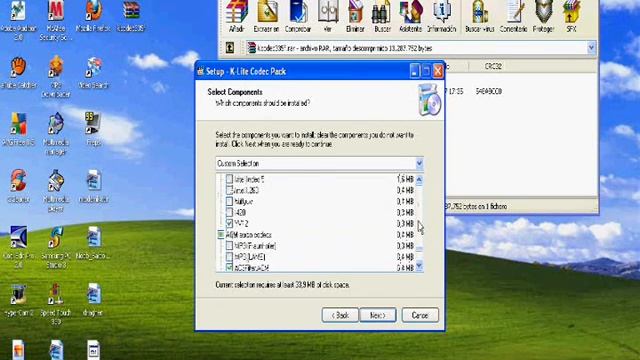Enable Intel Indeo 5 checkbox
The height and width of the screenshot is (360, 640).
(x=229, y=179)
